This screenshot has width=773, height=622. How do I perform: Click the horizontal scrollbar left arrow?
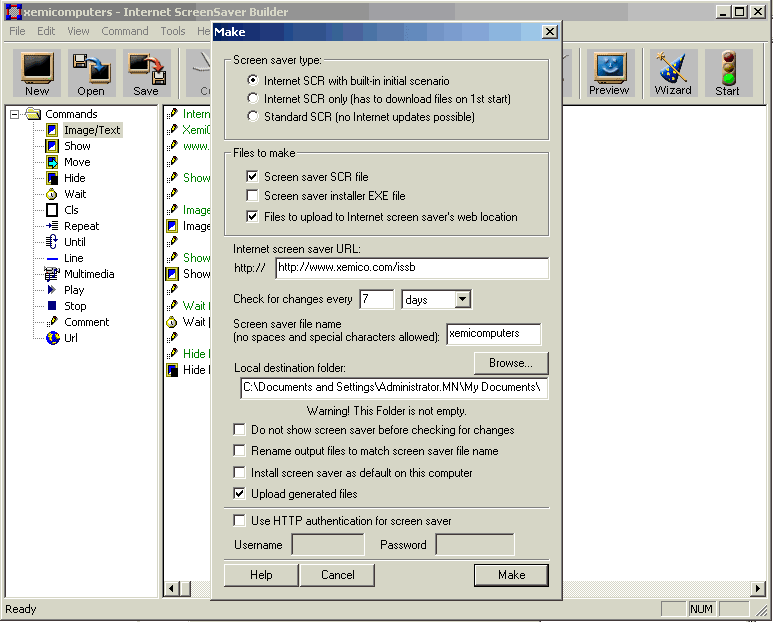171,588
